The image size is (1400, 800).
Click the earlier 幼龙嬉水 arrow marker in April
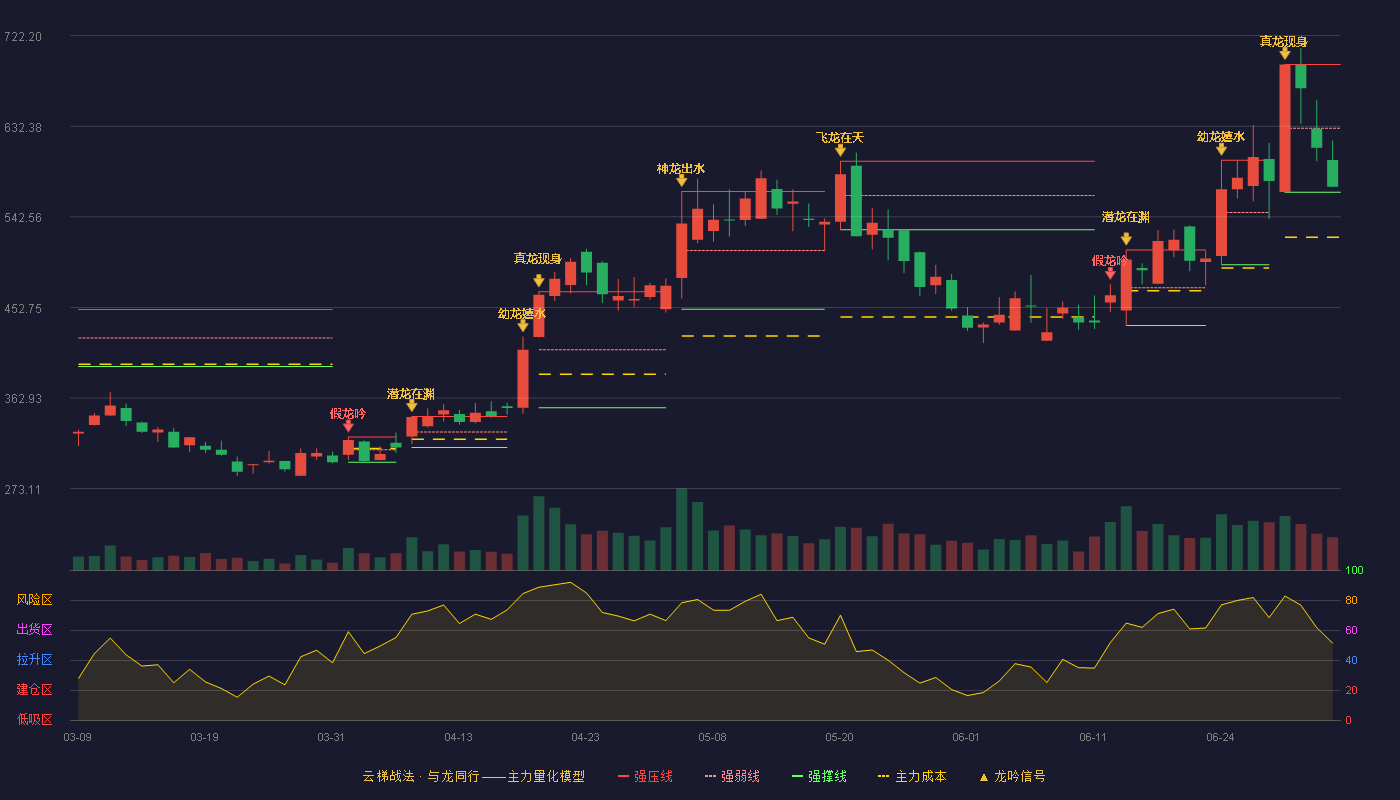(522, 326)
